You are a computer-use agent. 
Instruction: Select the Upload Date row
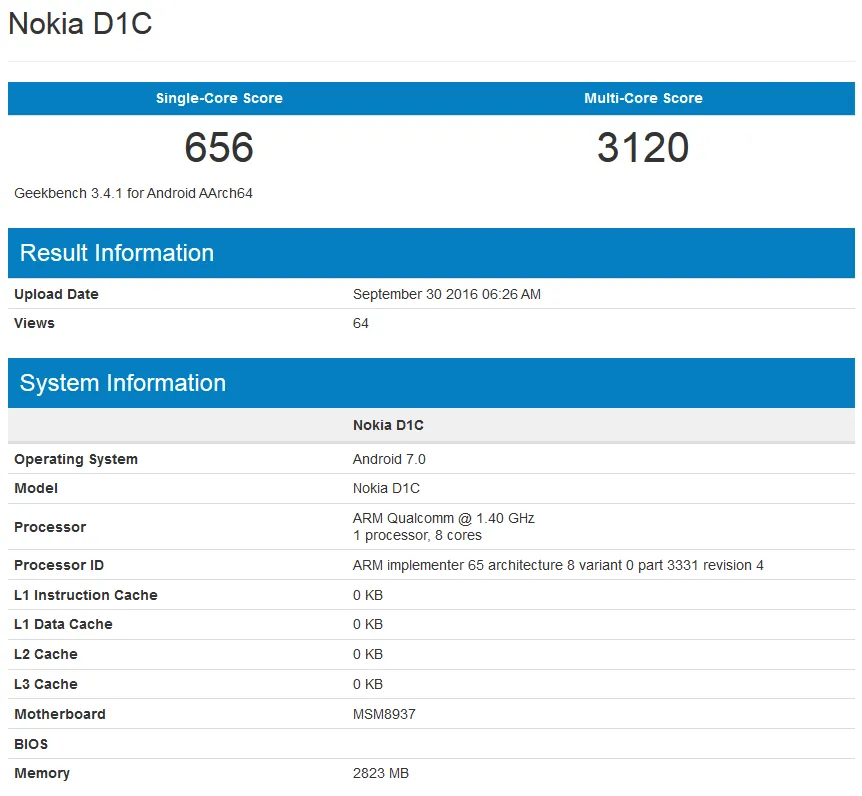click(55, 294)
